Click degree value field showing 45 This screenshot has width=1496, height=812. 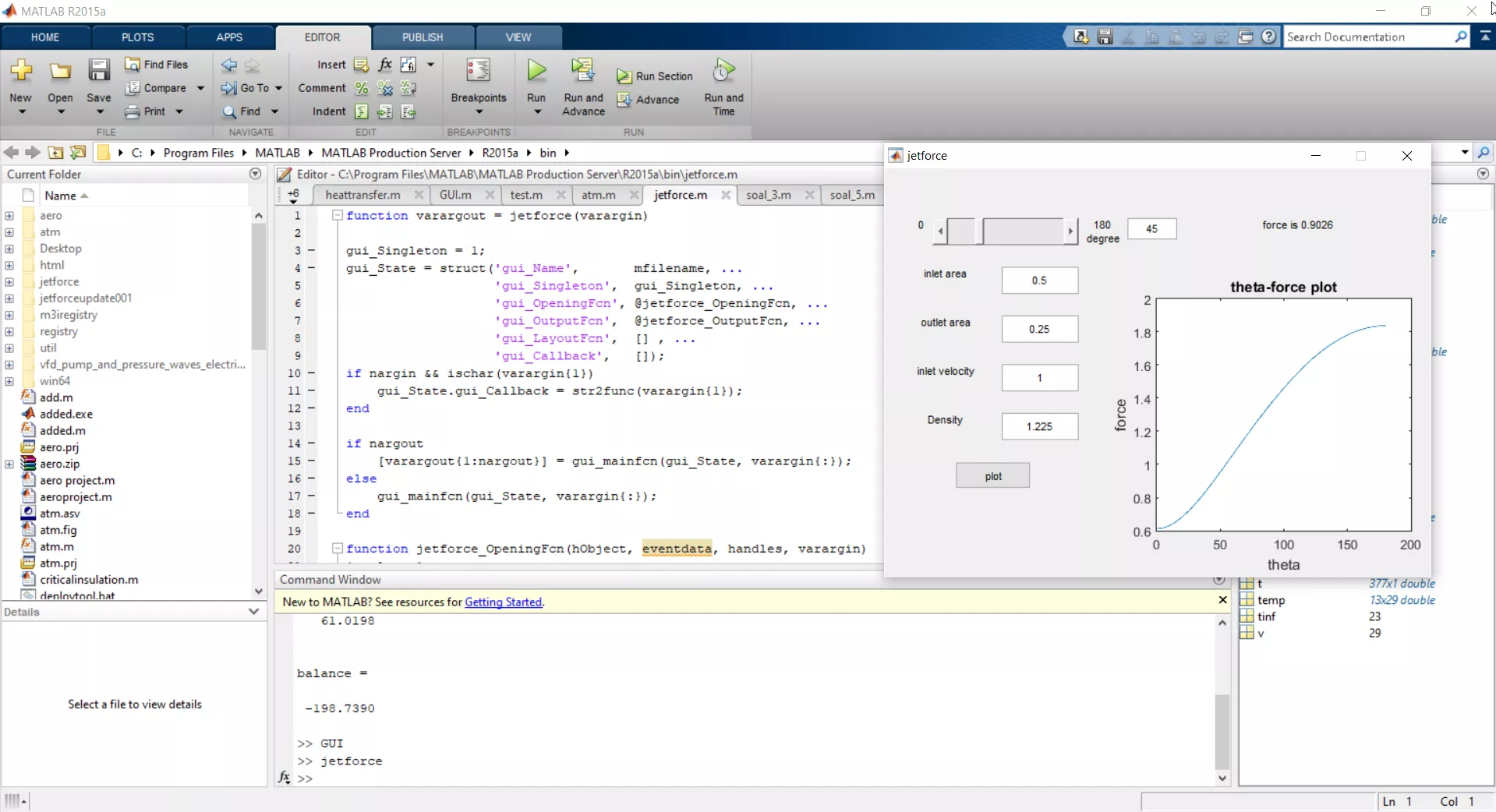pos(1151,229)
